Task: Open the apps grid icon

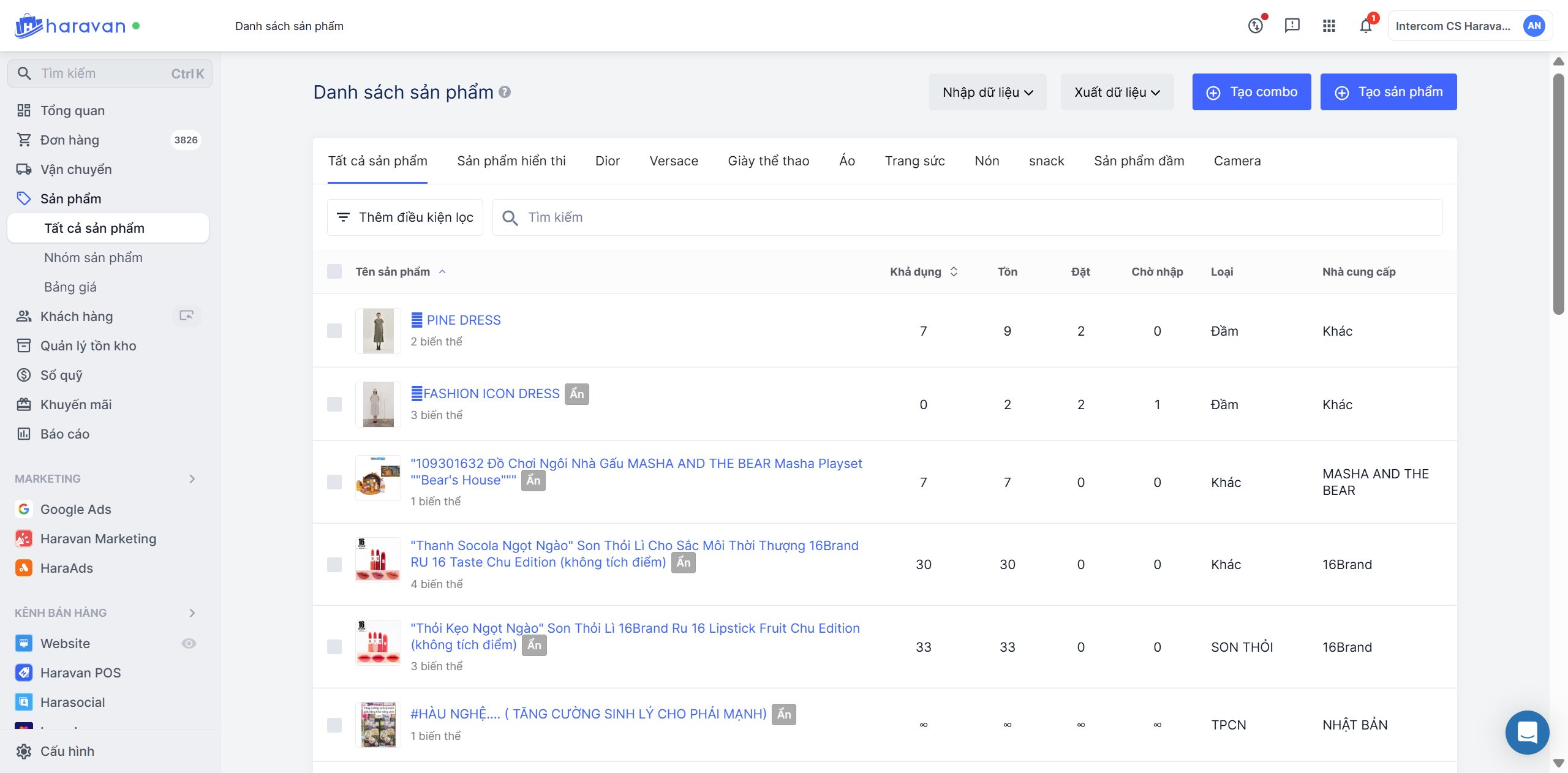Action: click(1329, 26)
